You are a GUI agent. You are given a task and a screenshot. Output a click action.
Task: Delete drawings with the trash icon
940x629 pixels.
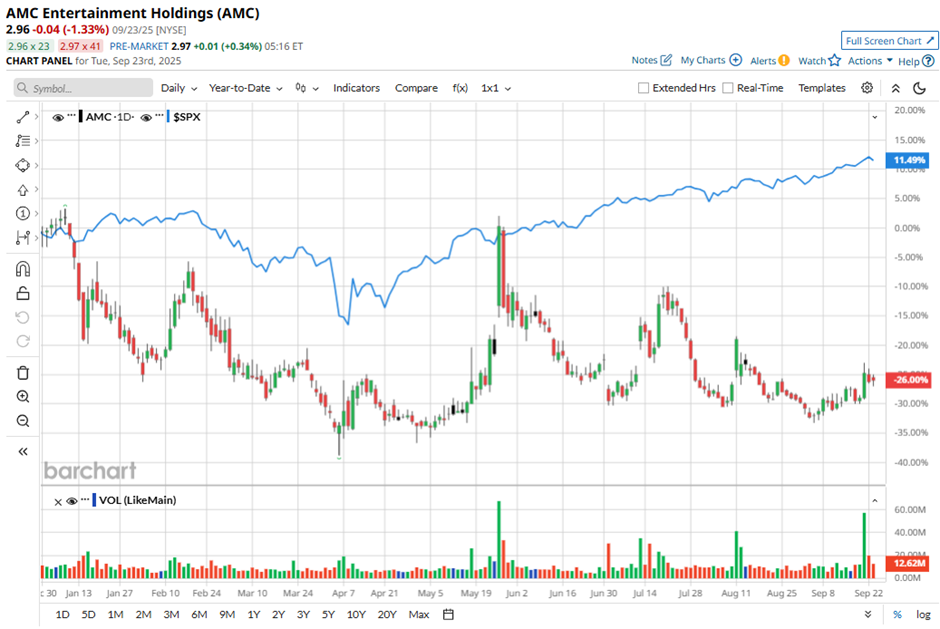point(23,373)
